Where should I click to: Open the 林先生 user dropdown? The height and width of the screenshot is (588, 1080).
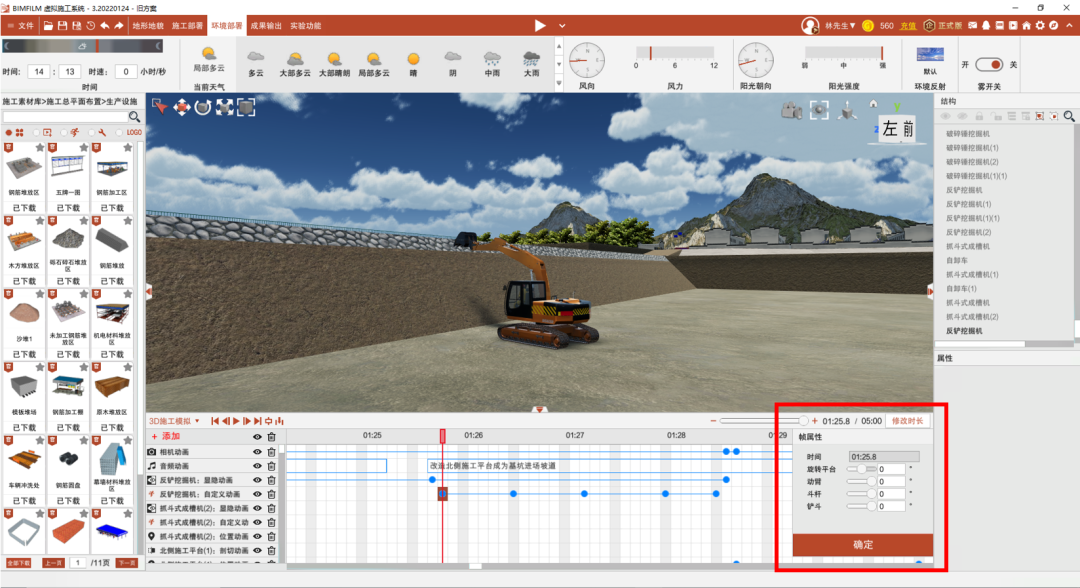840,25
